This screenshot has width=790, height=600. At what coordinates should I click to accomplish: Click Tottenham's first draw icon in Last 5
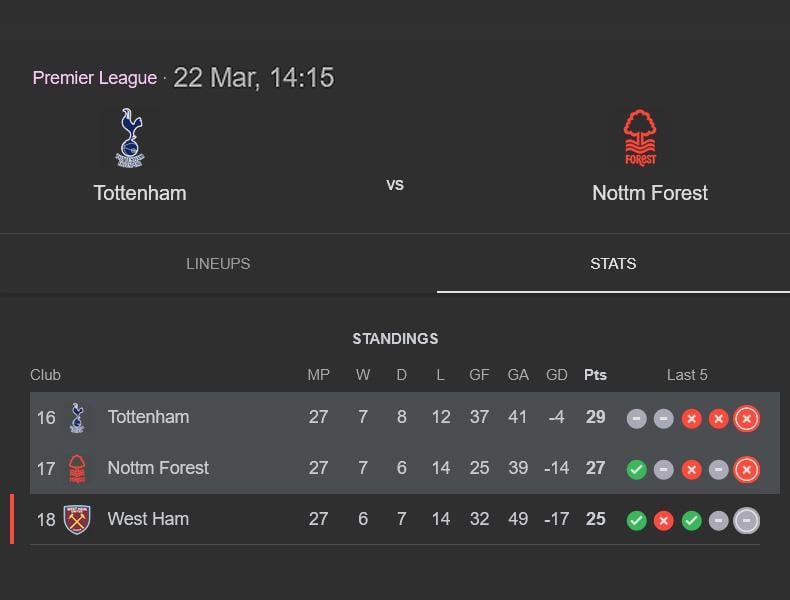636,418
